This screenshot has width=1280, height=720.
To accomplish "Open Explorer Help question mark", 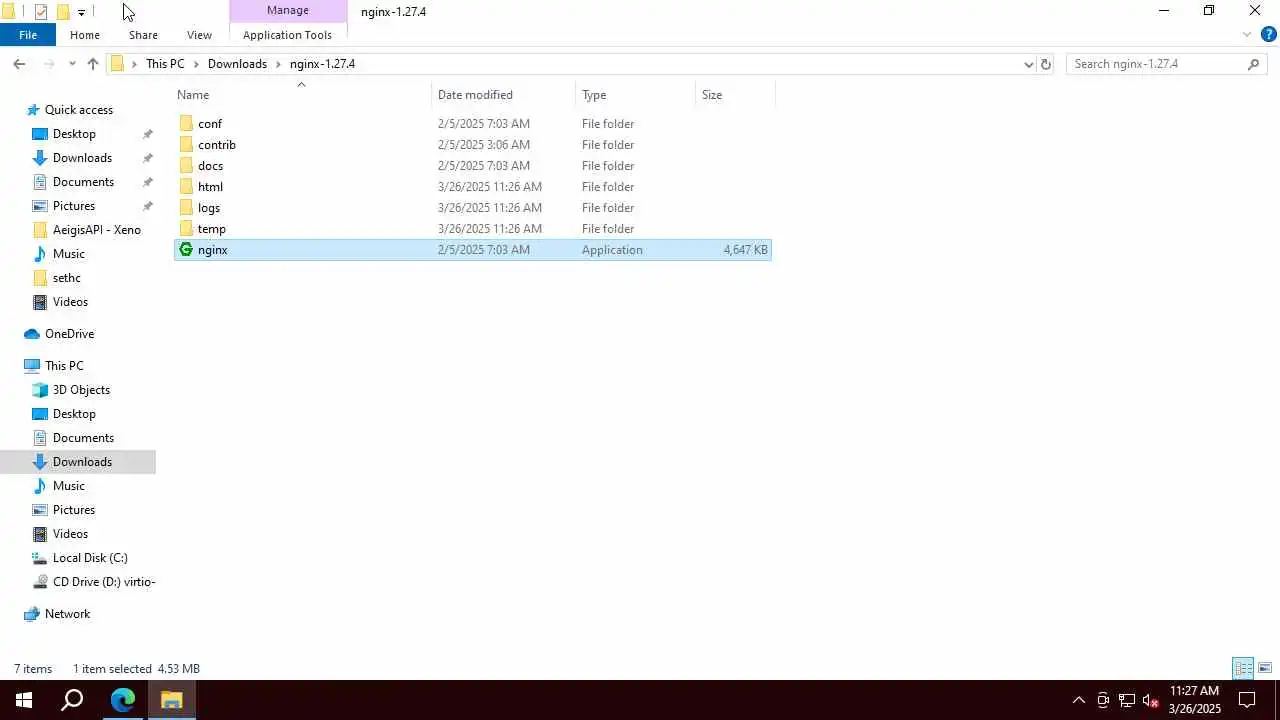I will click(x=1269, y=34).
